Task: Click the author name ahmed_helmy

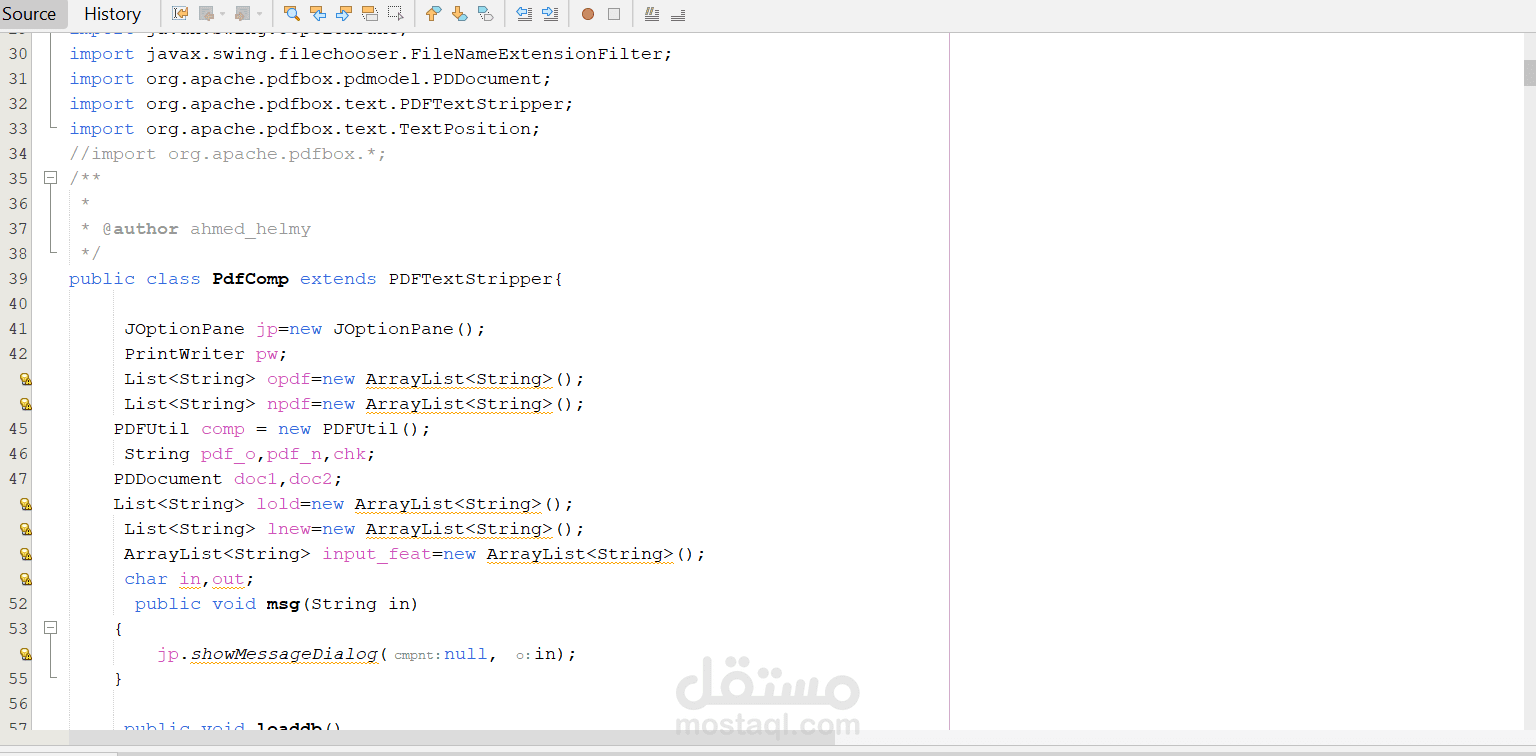Action: coord(250,229)
